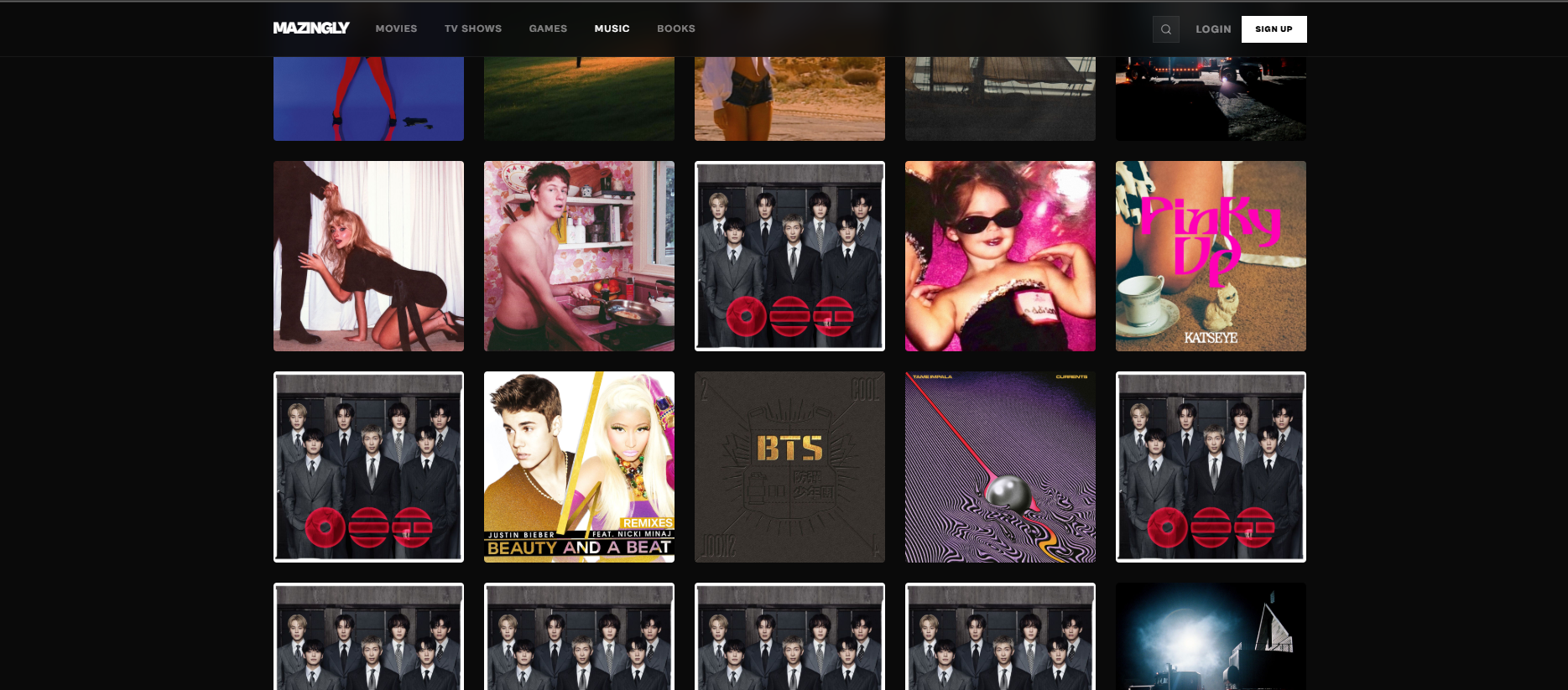Open the blue cover with red legs
This screenshot has height=690, width=1568.
368,98
